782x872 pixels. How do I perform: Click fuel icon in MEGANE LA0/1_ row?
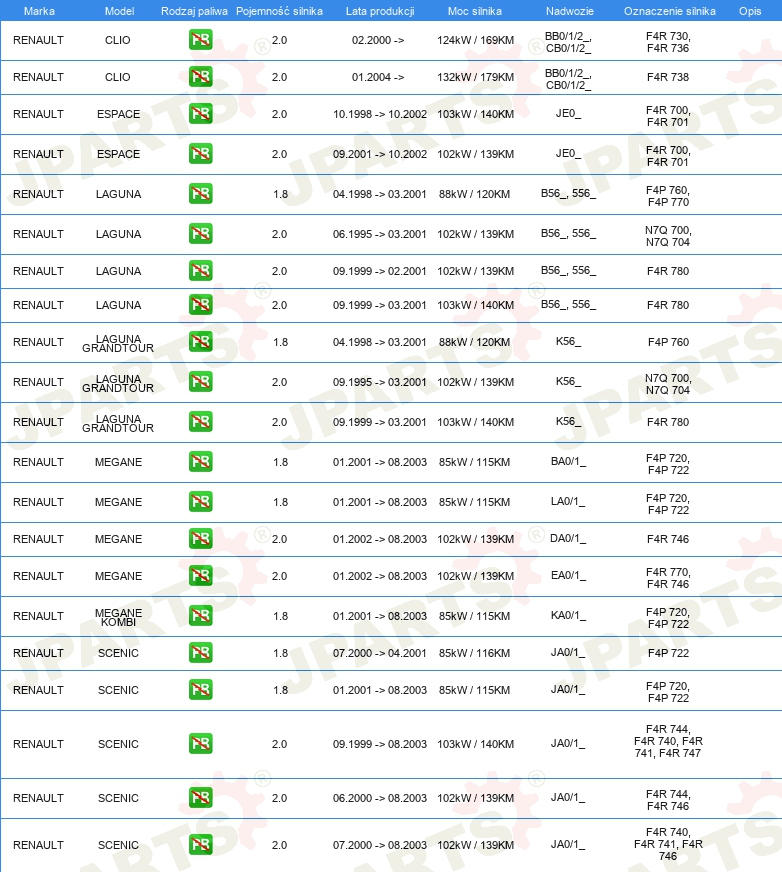tap(200, 502)
